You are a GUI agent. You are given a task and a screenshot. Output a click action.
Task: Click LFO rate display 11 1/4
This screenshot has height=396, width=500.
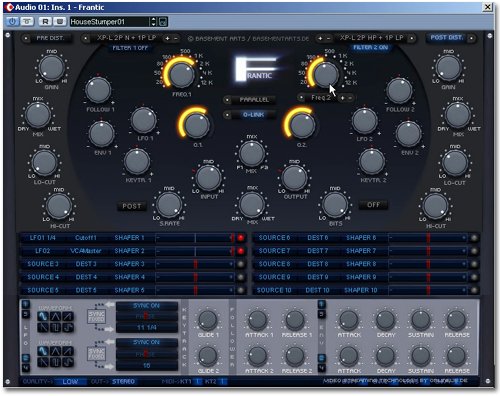click(147, 328)
